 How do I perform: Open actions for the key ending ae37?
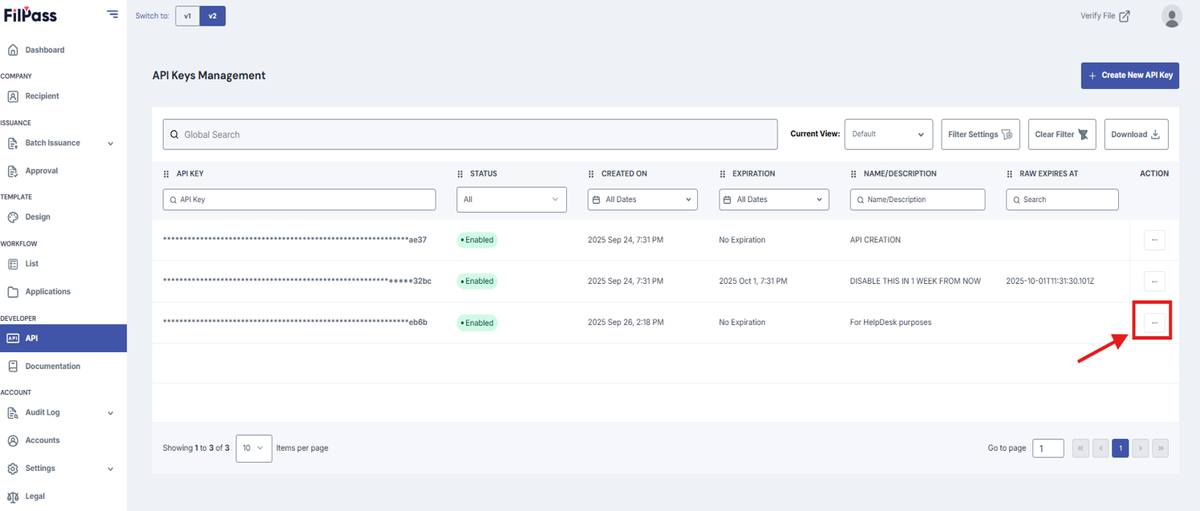(1154, 240)
